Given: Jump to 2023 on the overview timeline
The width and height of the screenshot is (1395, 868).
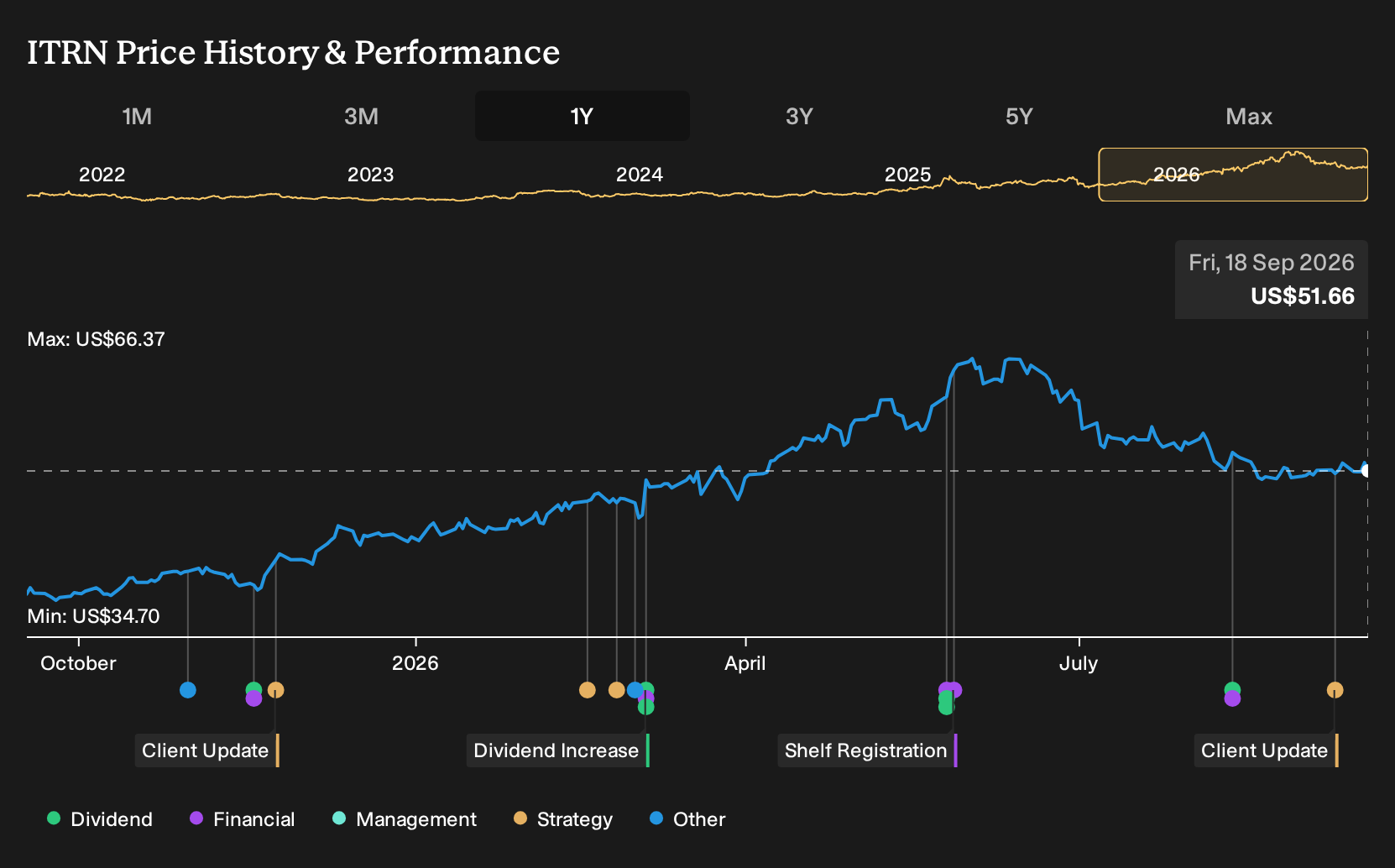Looking at the screenshot, I should [x=370, y=175].
